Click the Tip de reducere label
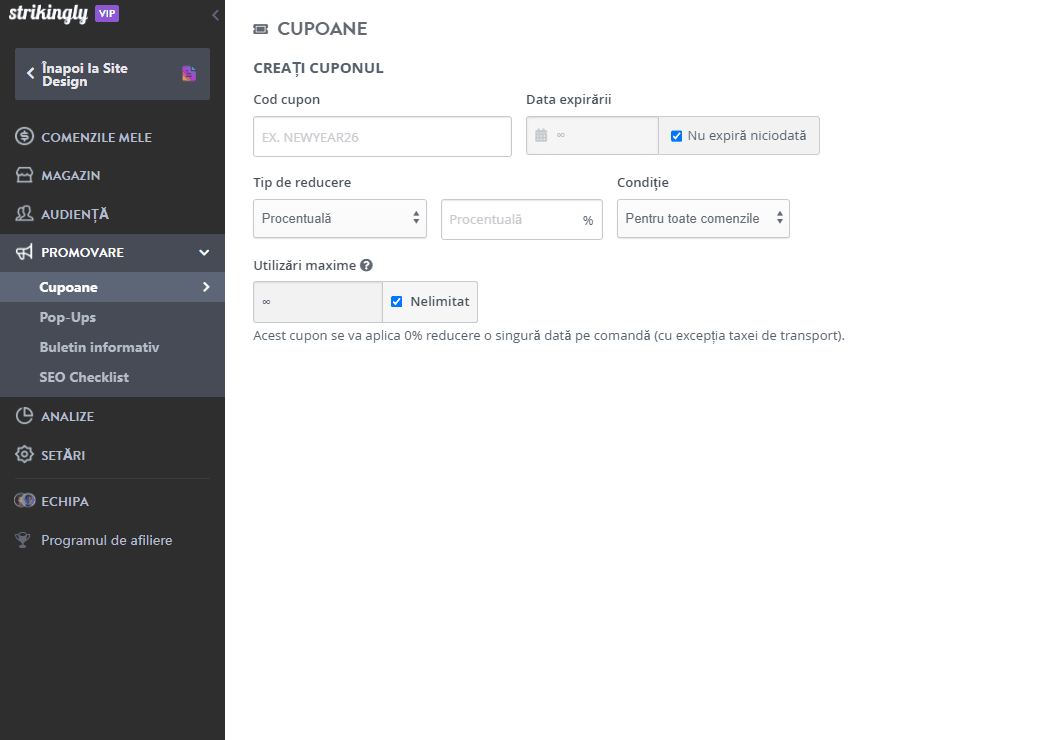This screenshot has height=740, width=1041. [302, 183]
